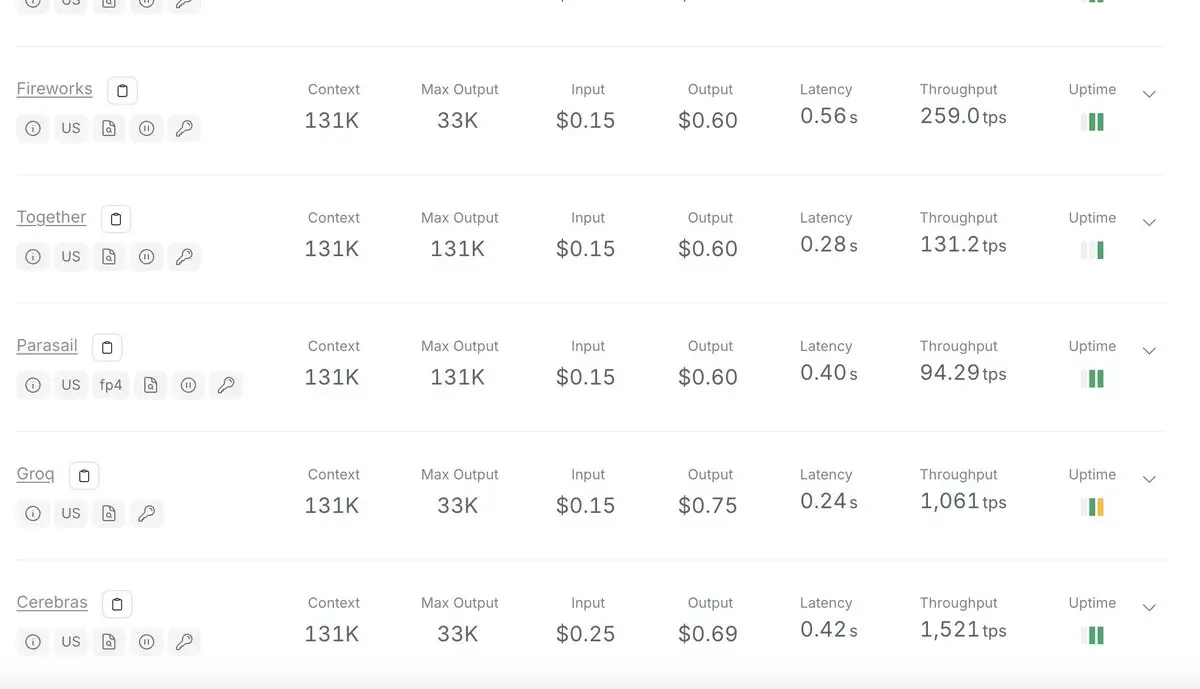Click the key icon under Parasail

(226, 385)
